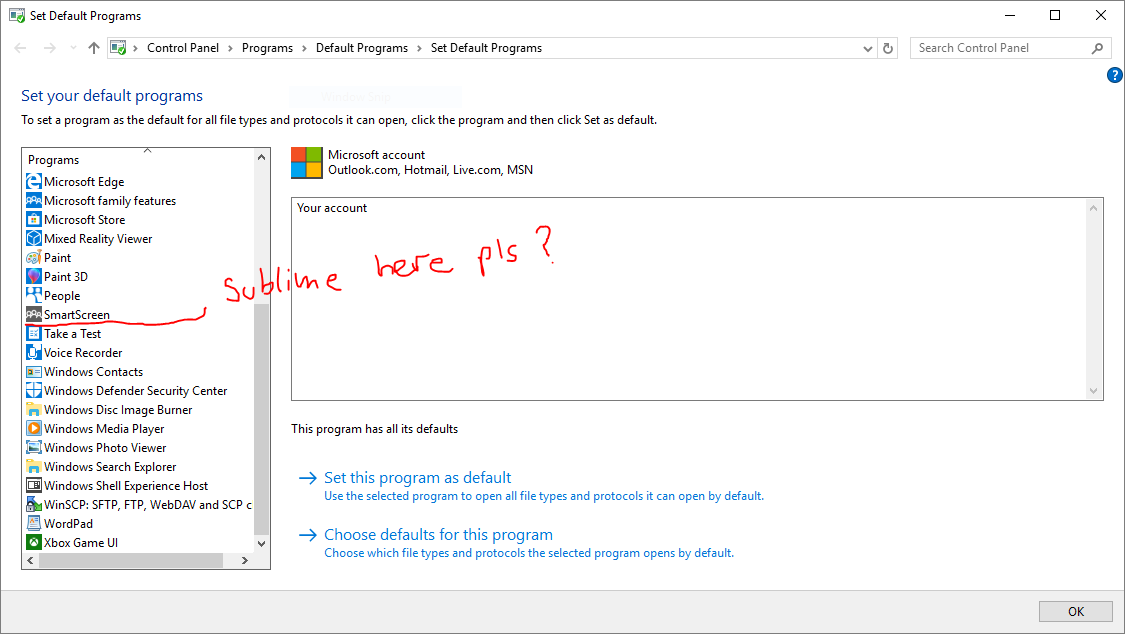Expand the chevron after Default Programs breadcrumb
This screenshot has height=634, width=1125.
tap(419, 48)
